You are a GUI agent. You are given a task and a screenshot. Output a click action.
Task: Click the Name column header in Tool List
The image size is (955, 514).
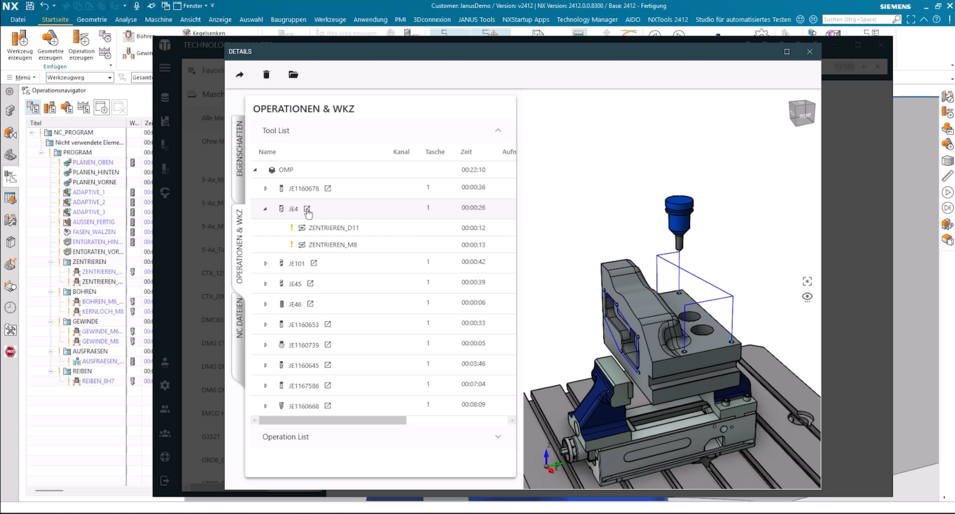(267, 152)
